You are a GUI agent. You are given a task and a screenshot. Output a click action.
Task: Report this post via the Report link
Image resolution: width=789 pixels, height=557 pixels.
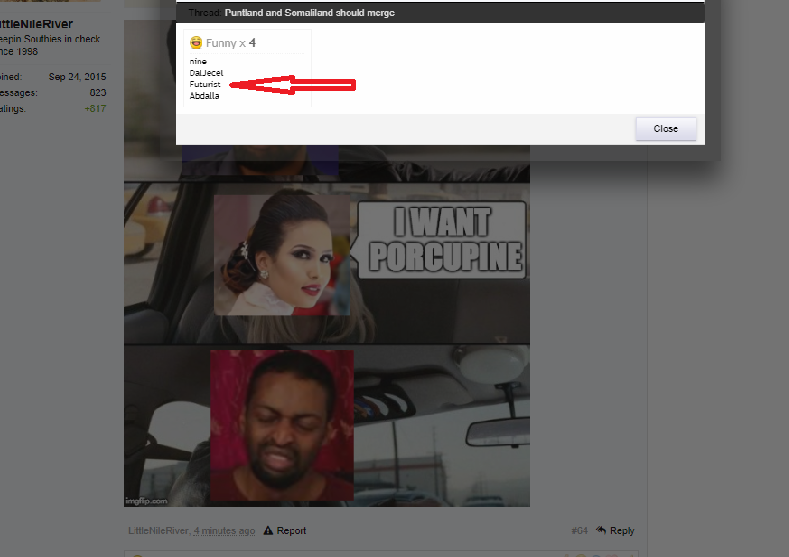tap(291, 531)
